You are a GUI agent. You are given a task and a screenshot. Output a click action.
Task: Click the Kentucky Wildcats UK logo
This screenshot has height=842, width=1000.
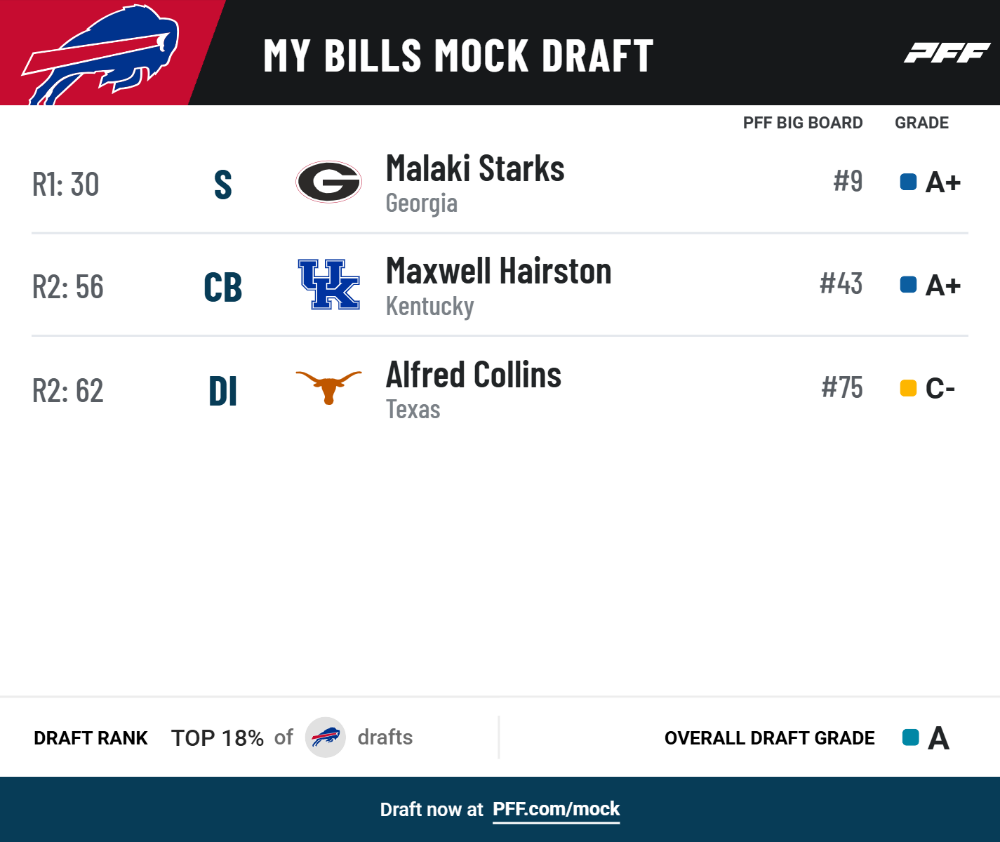pyautogui.click(x=329, y=284)
